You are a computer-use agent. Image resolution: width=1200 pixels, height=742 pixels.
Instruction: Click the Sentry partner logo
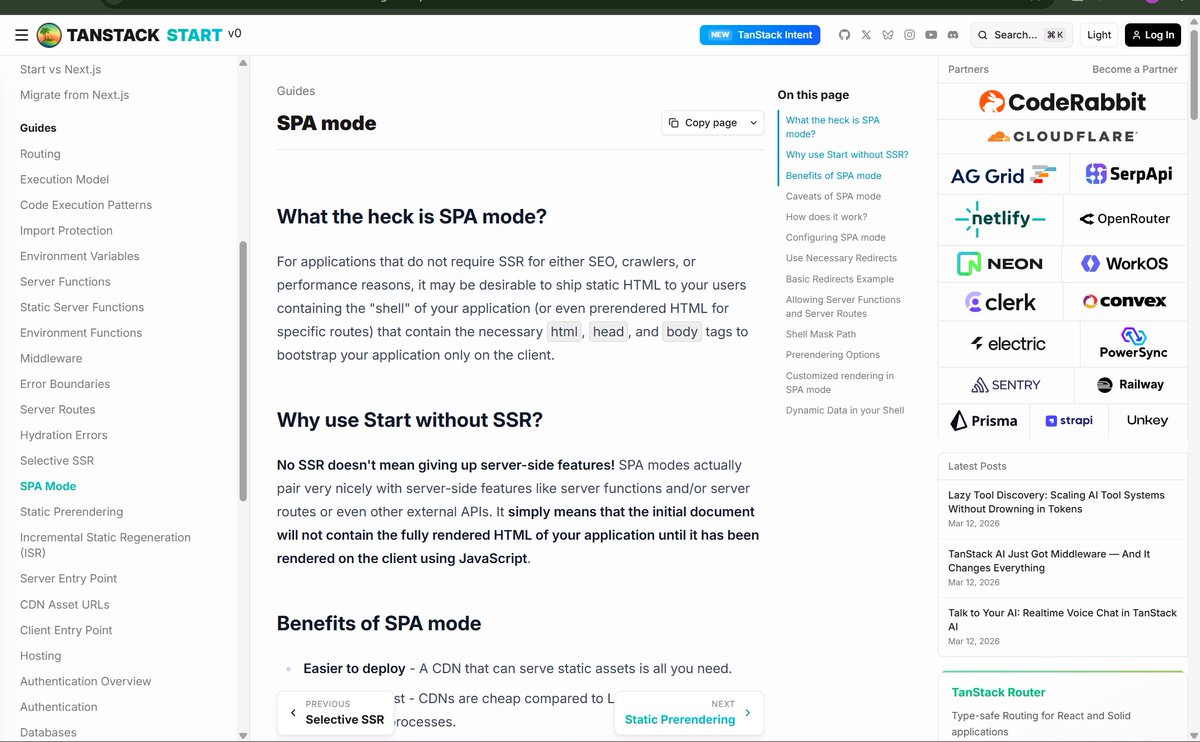[1005, 385]
